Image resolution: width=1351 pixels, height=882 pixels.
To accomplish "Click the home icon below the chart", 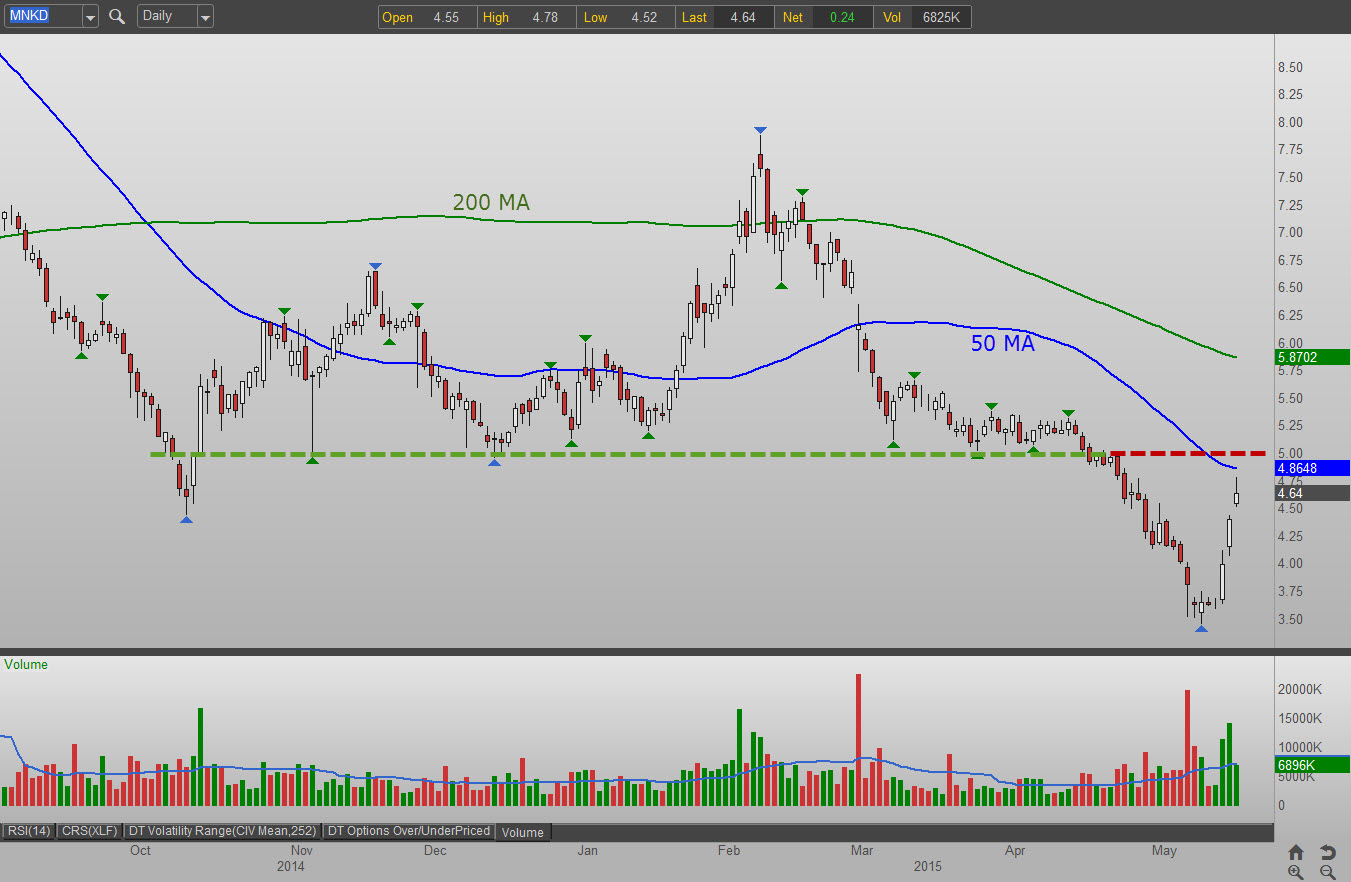I will coord(1296,851).
